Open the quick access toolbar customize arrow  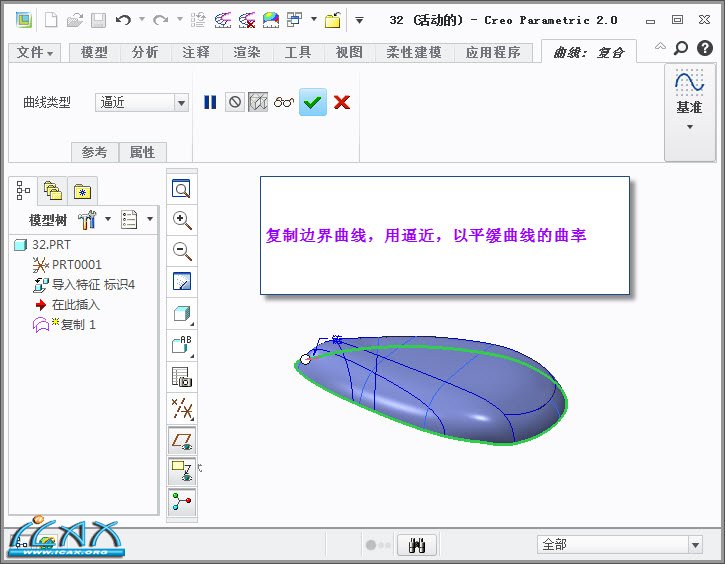tap(359, 20)
